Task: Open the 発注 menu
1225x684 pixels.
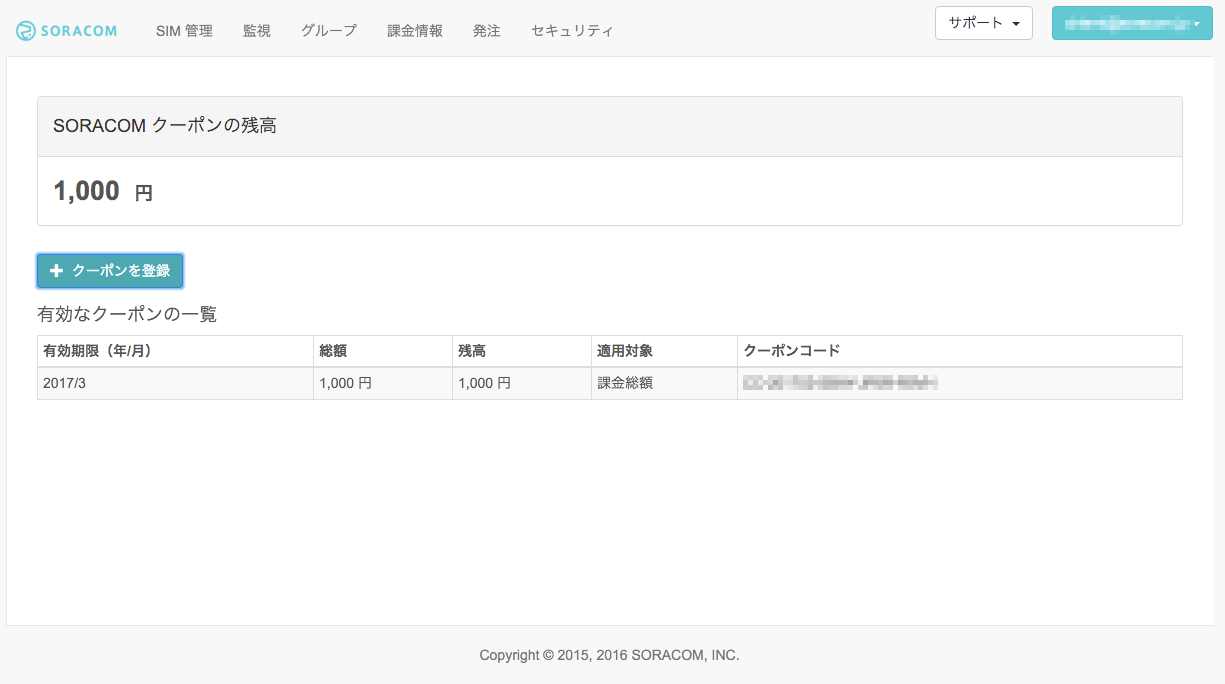Action: pos(487,31)
